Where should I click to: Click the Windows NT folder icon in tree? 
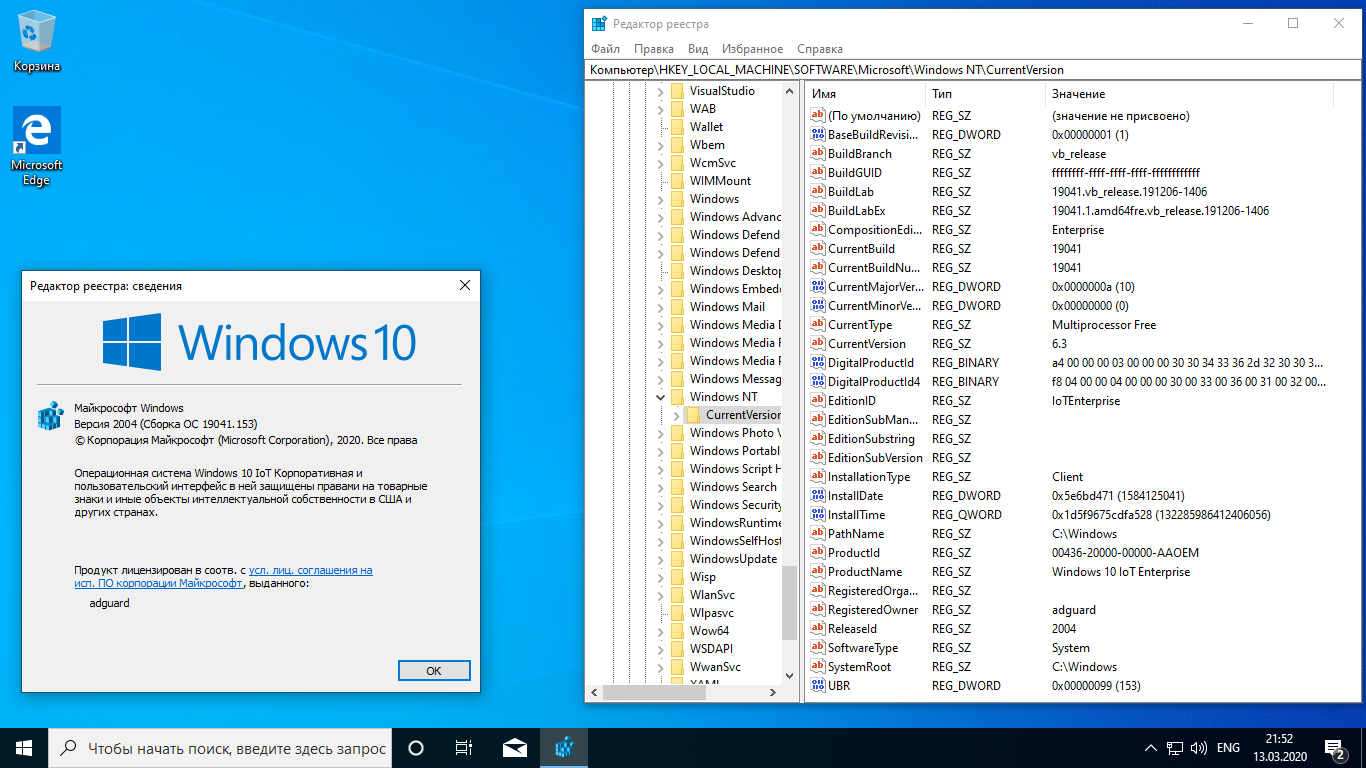677,397
